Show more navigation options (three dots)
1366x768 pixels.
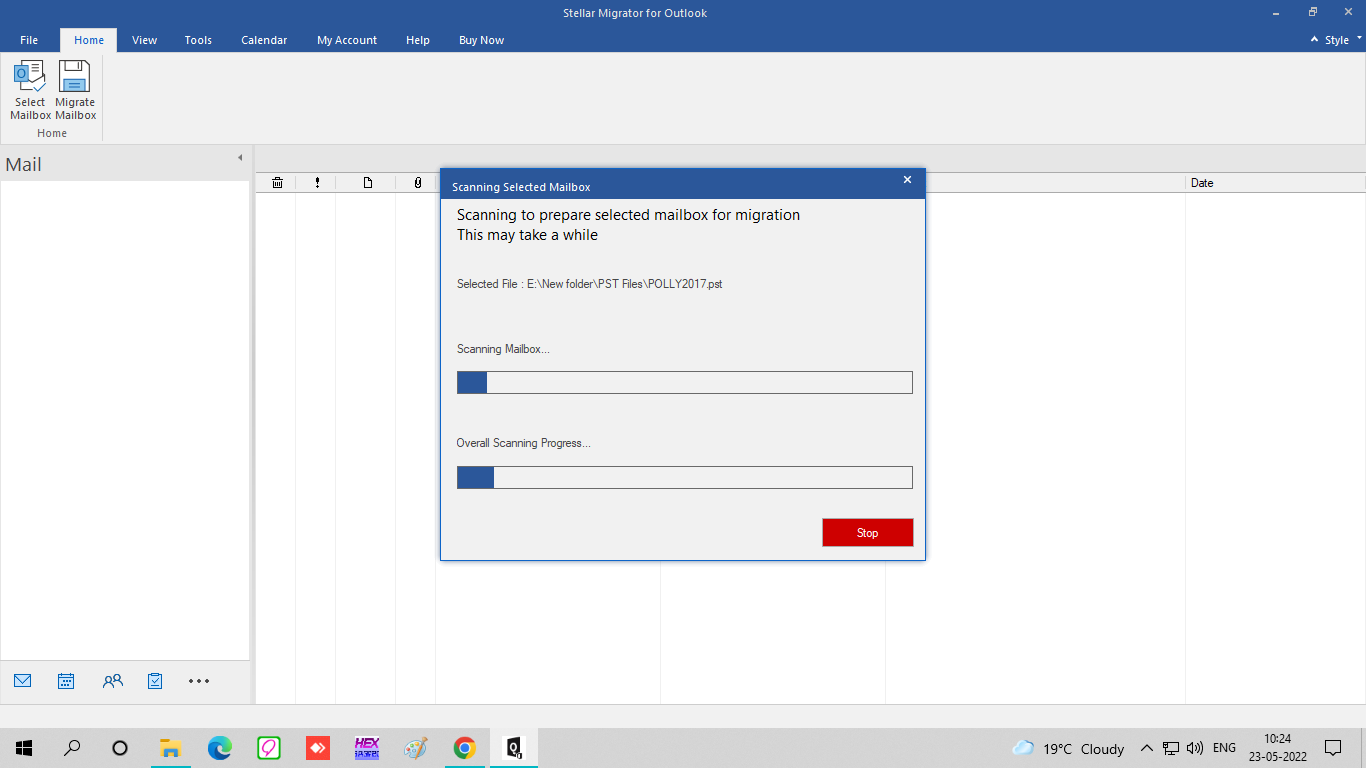coord(199,681)
